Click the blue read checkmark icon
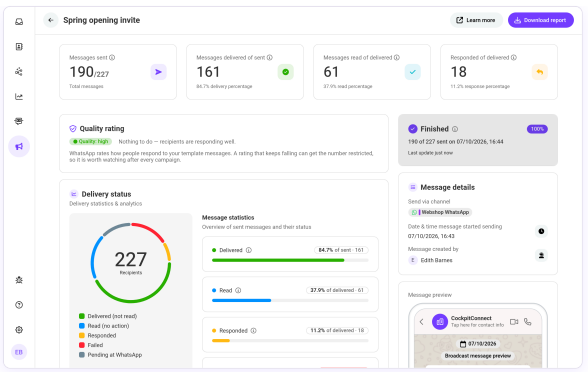Image resolution: width=588 pixels, height=372 pixels. 413,72
